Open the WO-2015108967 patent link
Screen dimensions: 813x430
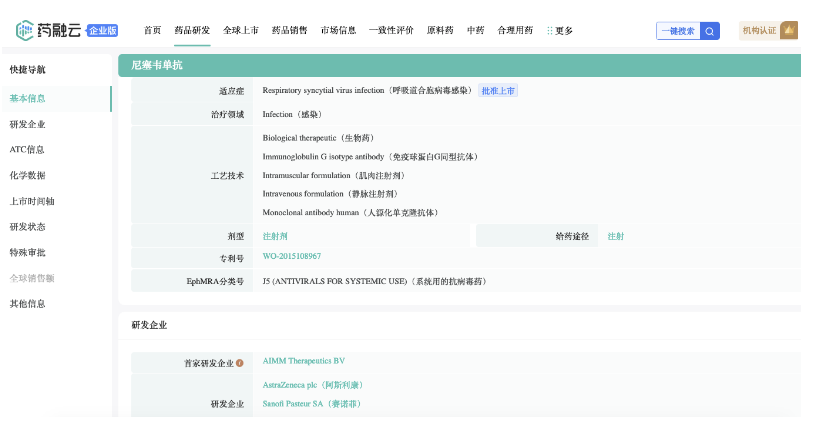tap(292, 257)
